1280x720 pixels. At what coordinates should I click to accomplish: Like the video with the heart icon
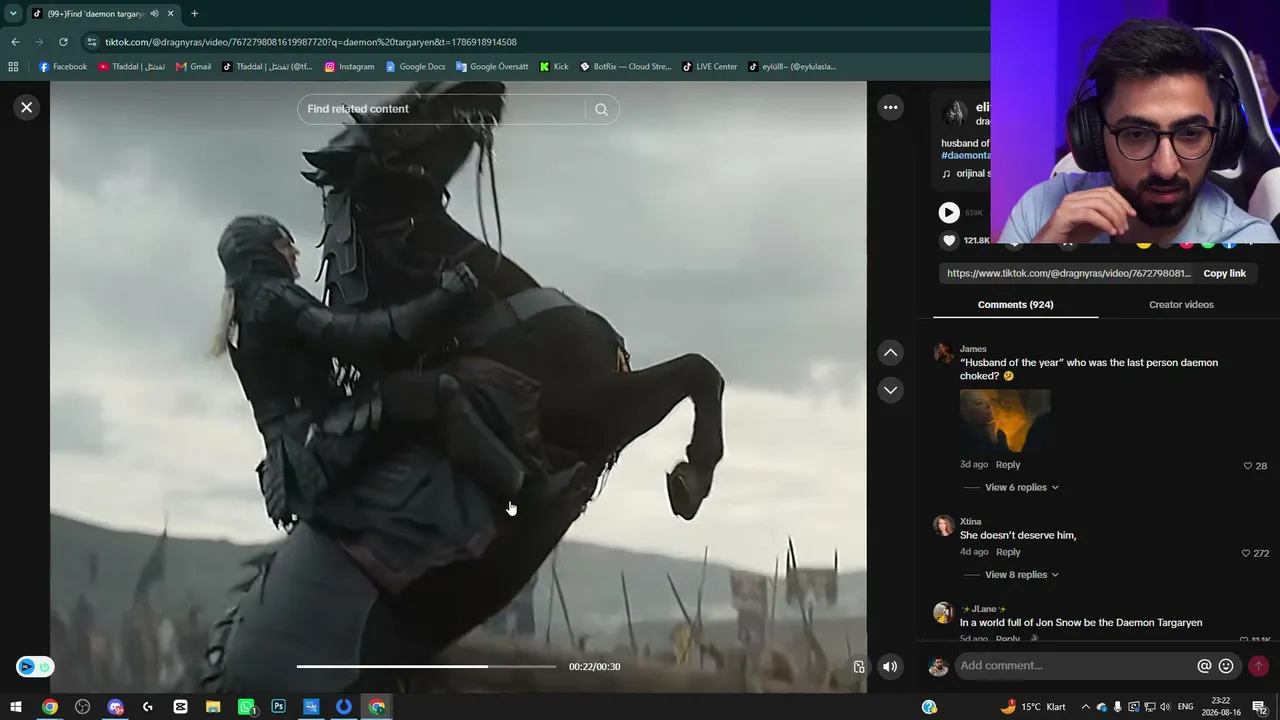tap(949, 240)
